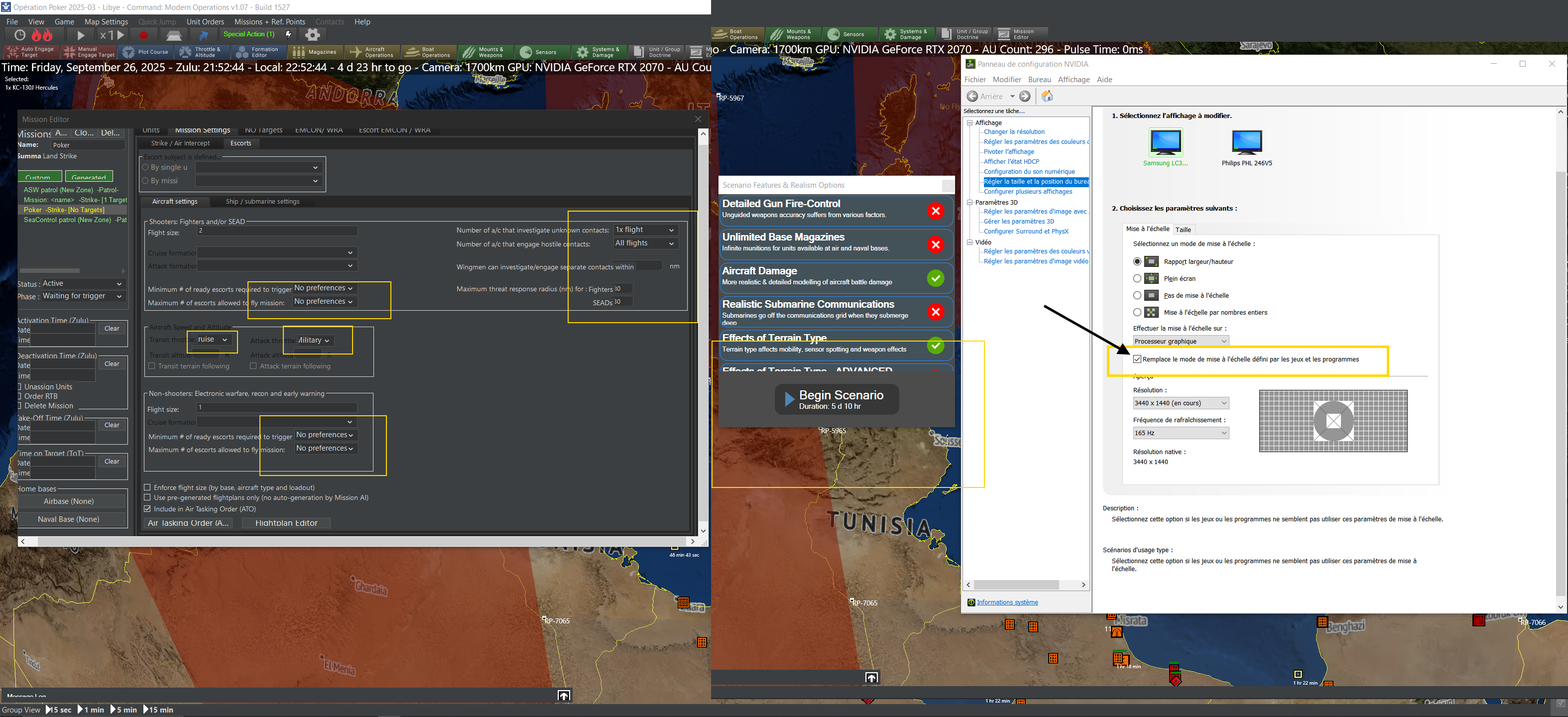Open the Formation Editor
Viewport: 1568px width, 717px height.
[259, 52]
